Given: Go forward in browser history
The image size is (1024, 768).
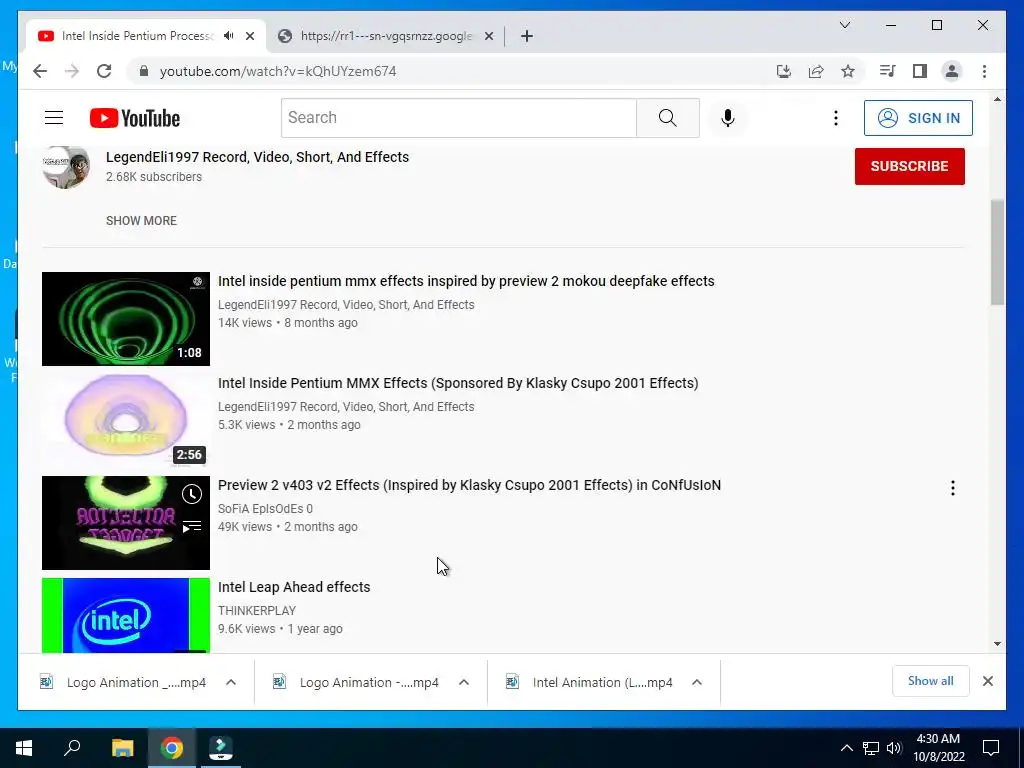Looking at the screenshot, I should click(72, 71).
